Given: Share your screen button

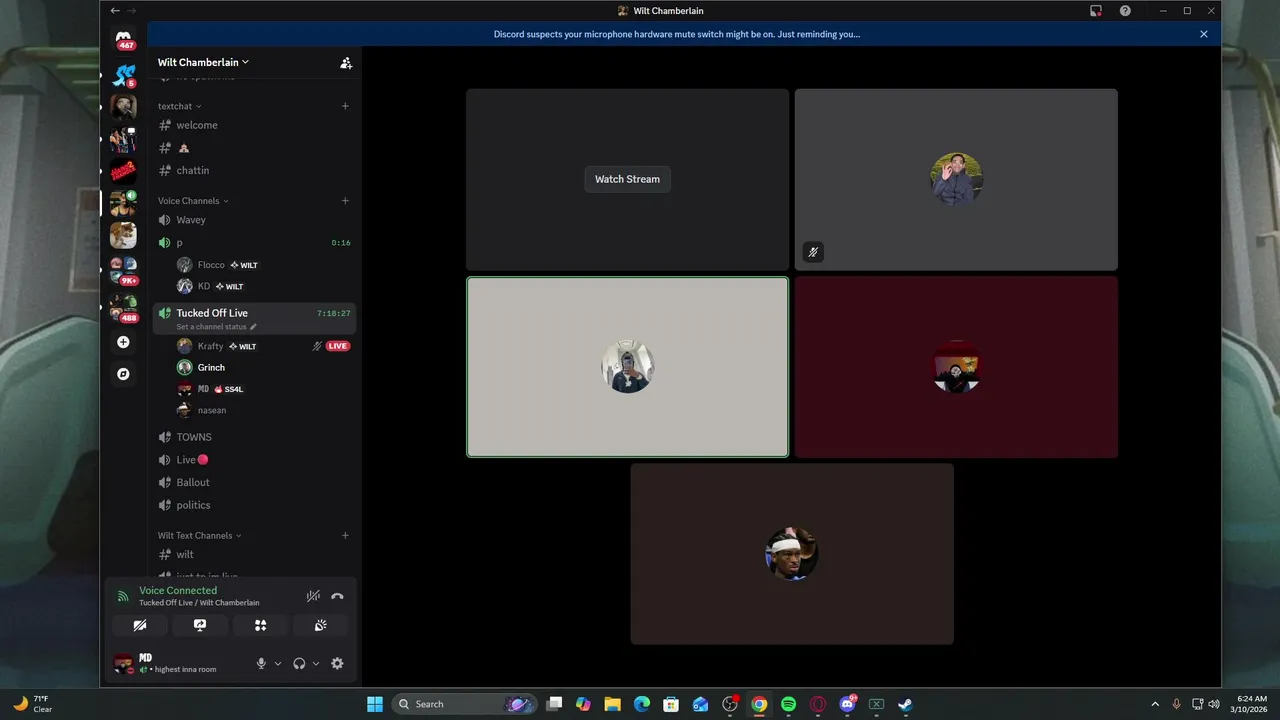Looking at the screenshot, I should pyautogui.click(x=200, y=625).
